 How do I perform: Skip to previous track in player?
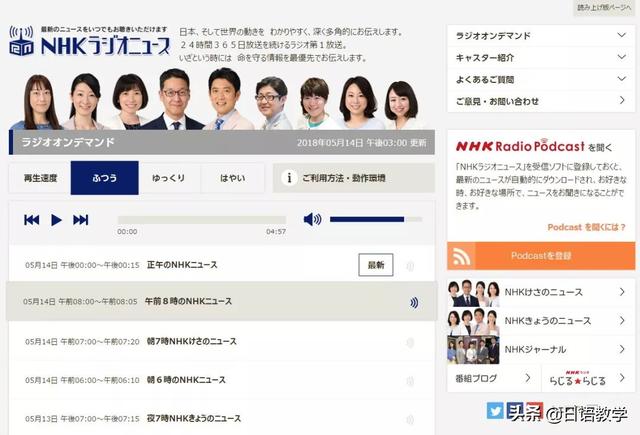point(32,220)
